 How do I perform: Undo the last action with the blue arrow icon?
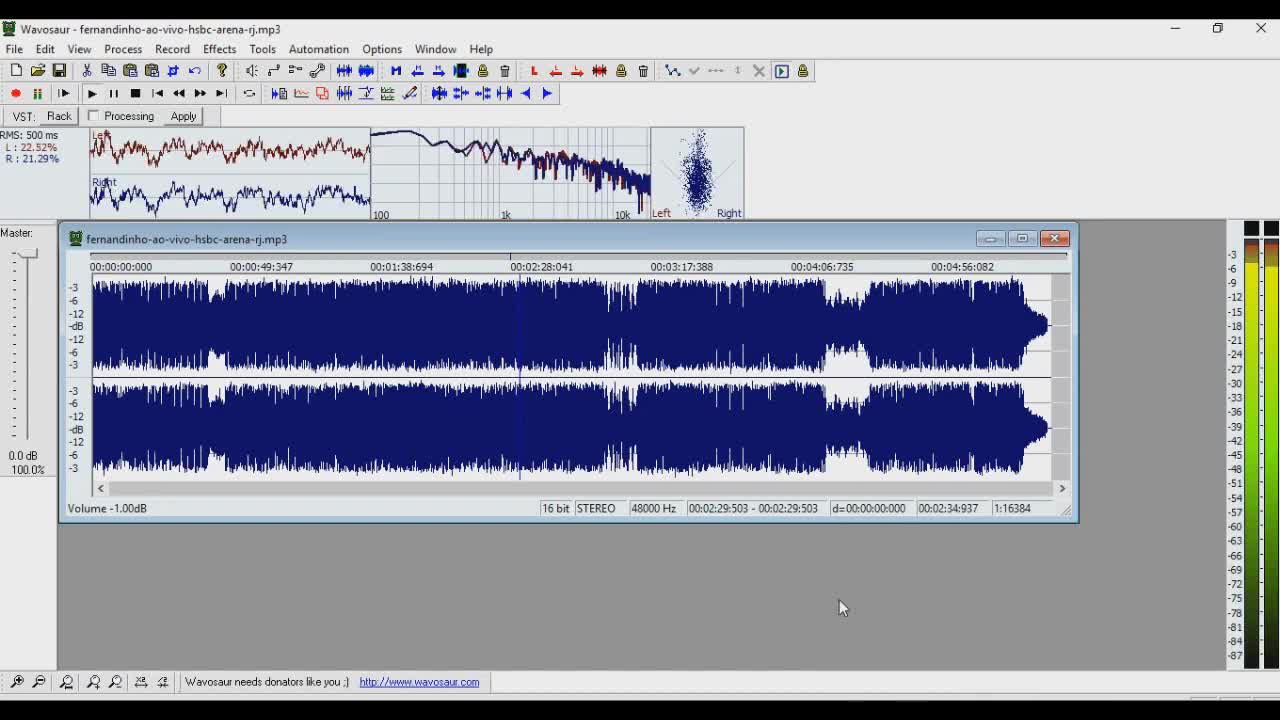click(x=195, y=71)
